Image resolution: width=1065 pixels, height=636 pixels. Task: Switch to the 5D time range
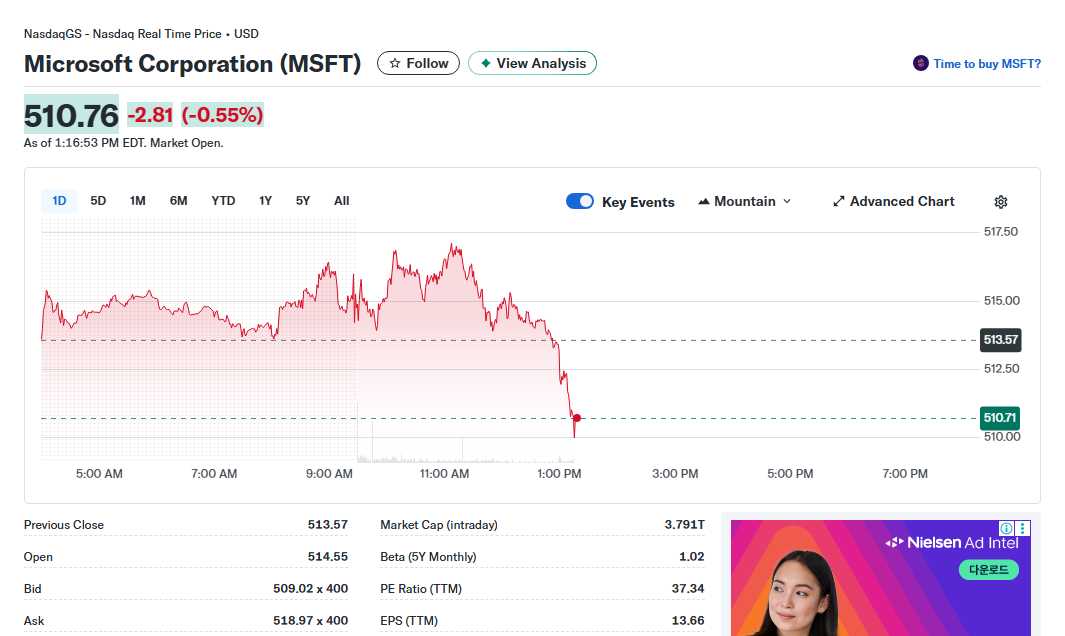pyautogui.click(x=98, y=201)
